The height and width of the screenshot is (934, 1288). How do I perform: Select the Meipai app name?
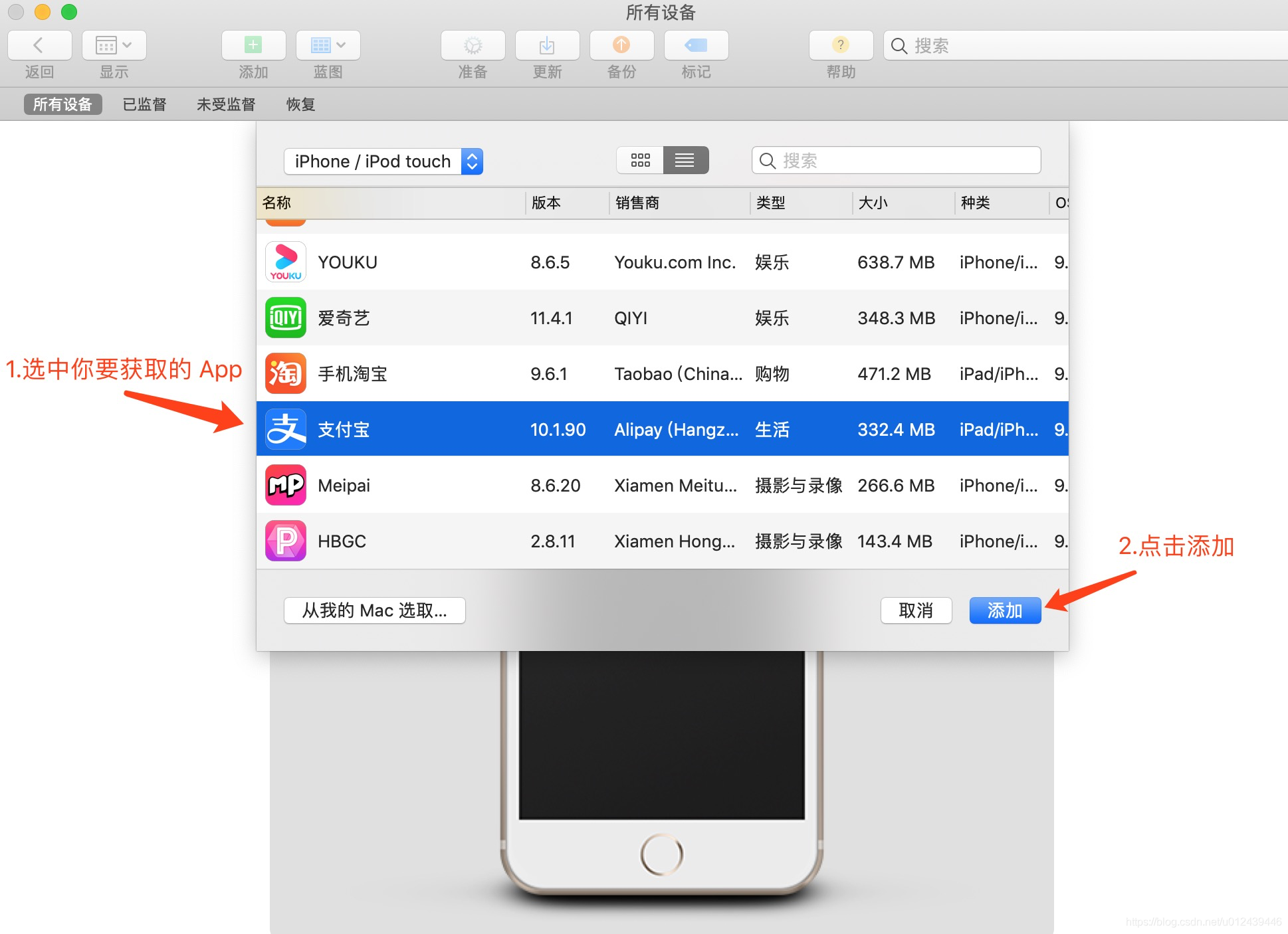tap(344, 486)
